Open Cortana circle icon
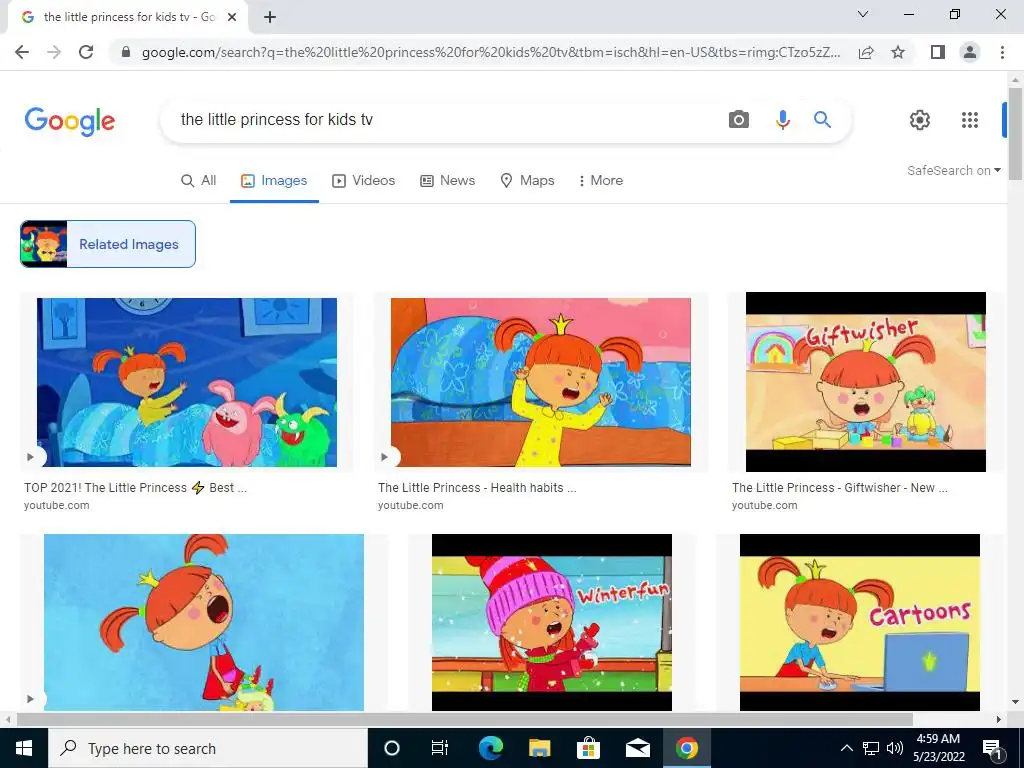1024x768 pixels. click(392, 748)
